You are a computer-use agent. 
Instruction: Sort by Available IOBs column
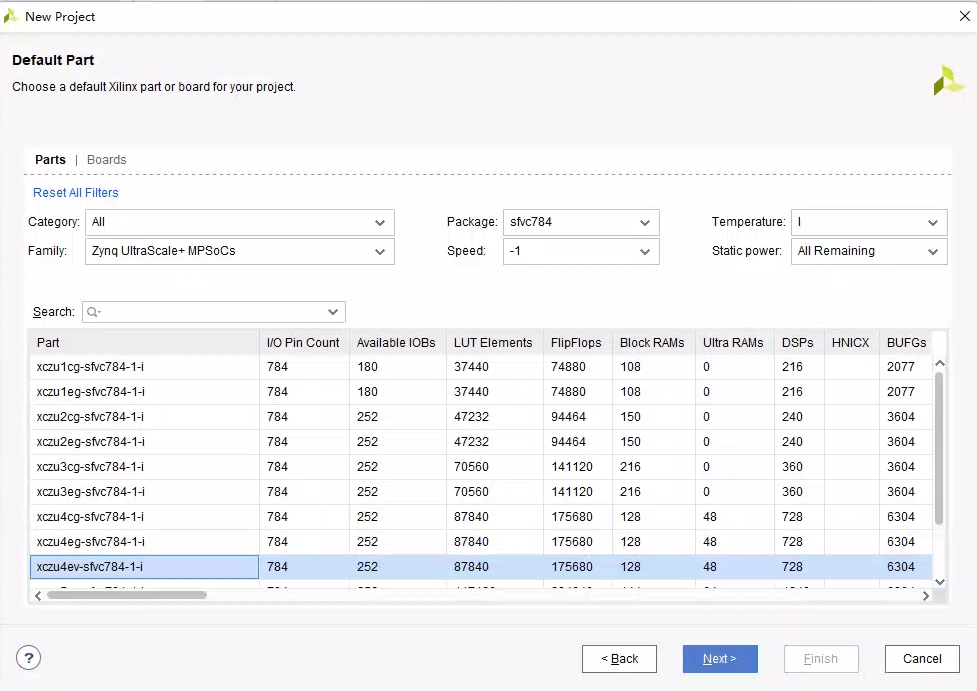pos(398,343)
